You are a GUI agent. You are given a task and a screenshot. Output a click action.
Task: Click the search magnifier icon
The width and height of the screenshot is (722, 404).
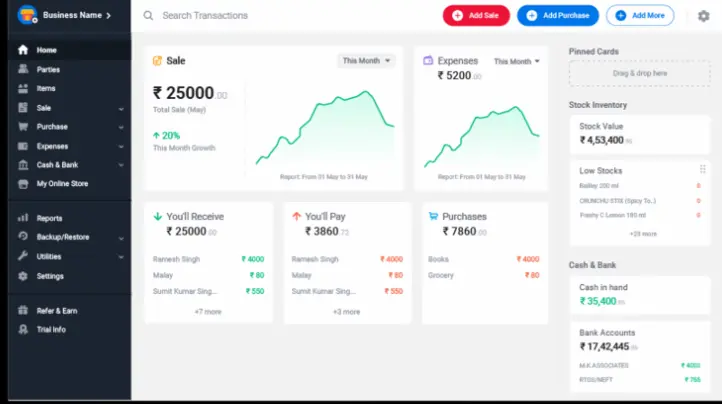tap(148, 16)
